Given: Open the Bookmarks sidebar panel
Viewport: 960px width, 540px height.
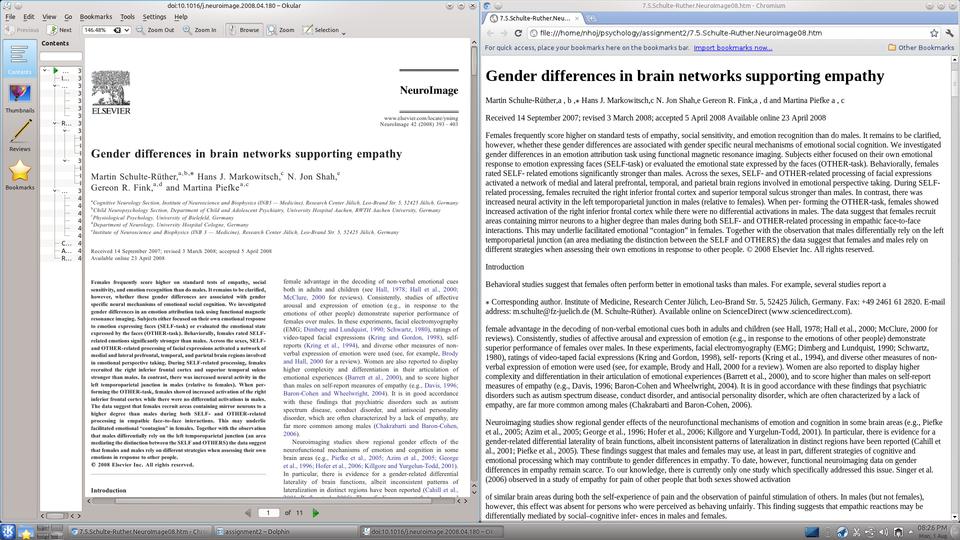Looking at the screenshot, I should pyautogui.click(x=19, y=175).
